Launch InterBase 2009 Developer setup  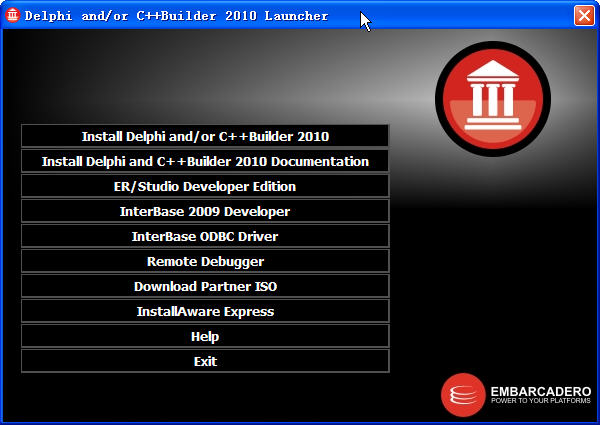tap(205, 211)
